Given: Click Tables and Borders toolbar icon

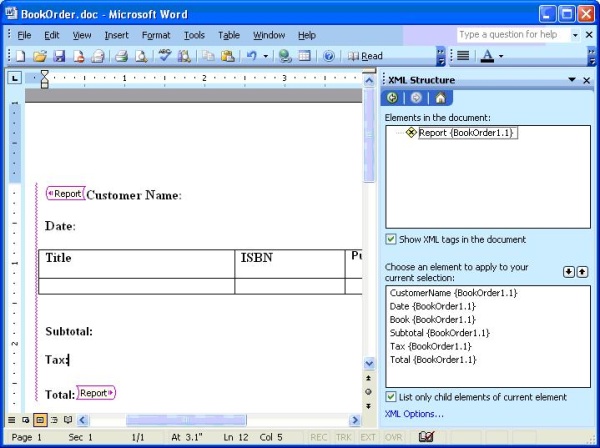Looking at the screenshot, I should point(305,56).
